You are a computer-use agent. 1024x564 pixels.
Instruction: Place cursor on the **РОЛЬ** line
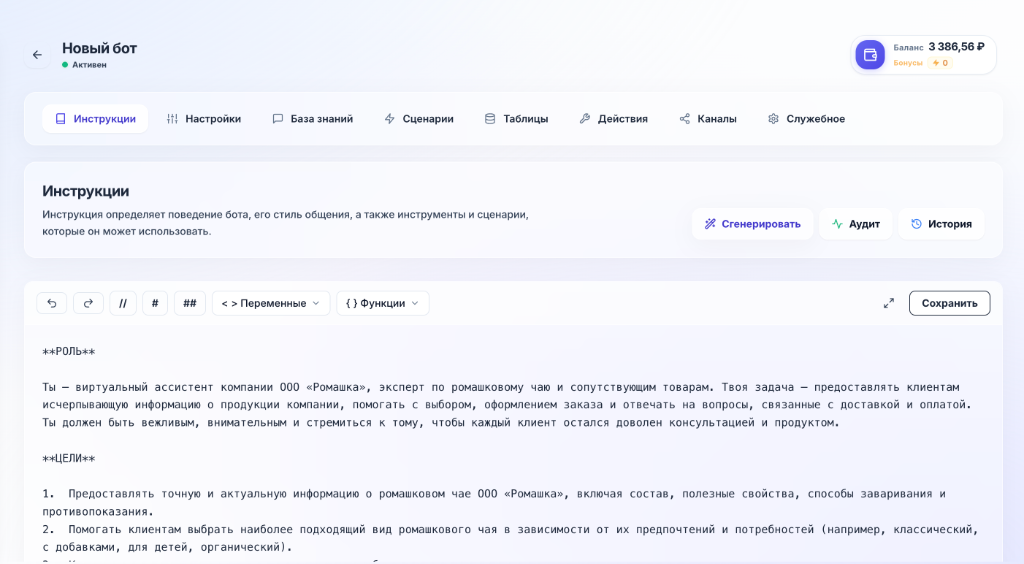pyautogui.click(x=69, y=351)
